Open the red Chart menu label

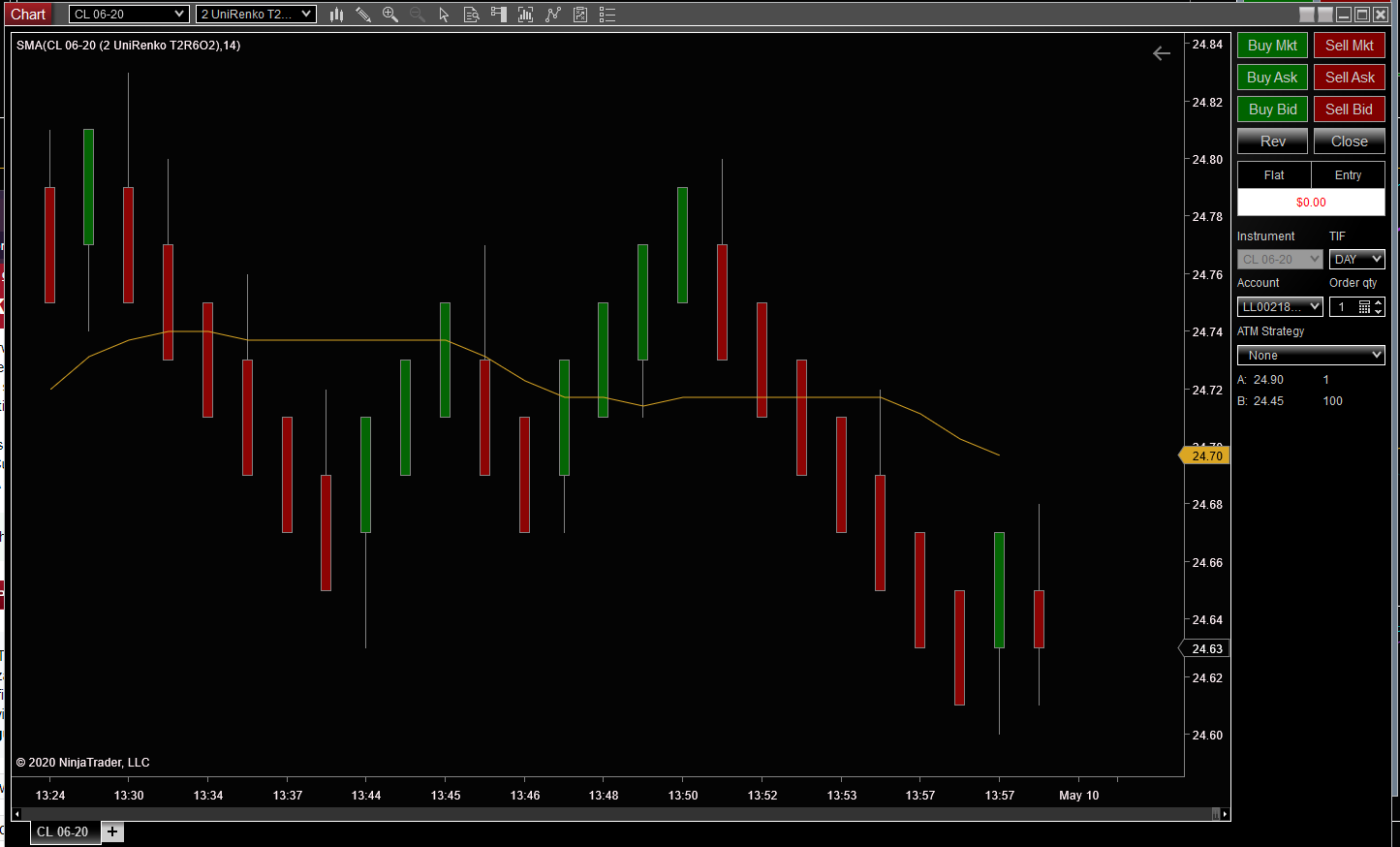click(x=28, y=15)
